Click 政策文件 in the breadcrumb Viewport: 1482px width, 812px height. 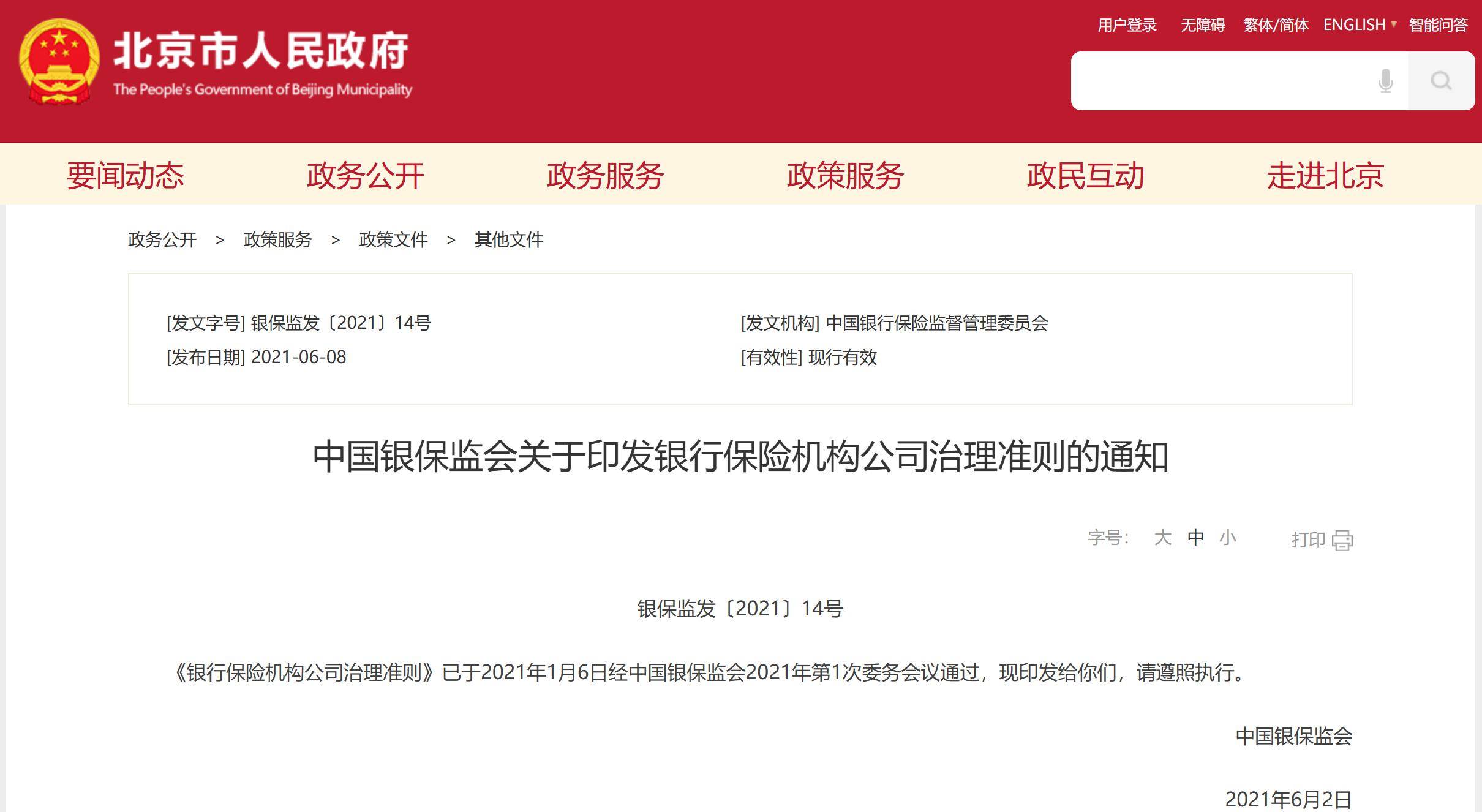[393, 239]
